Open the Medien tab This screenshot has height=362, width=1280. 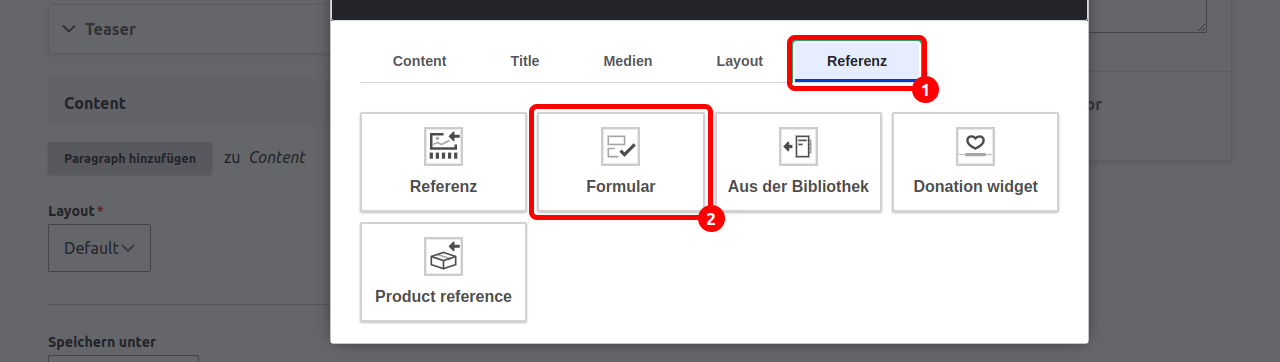[x=628, y=61]
